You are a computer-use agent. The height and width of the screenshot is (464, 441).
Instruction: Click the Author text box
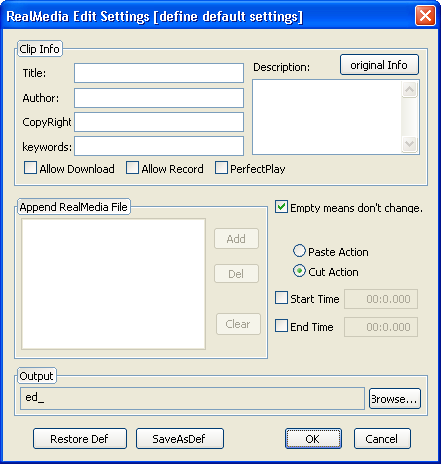pyautogui.click(x=159, y=98)
